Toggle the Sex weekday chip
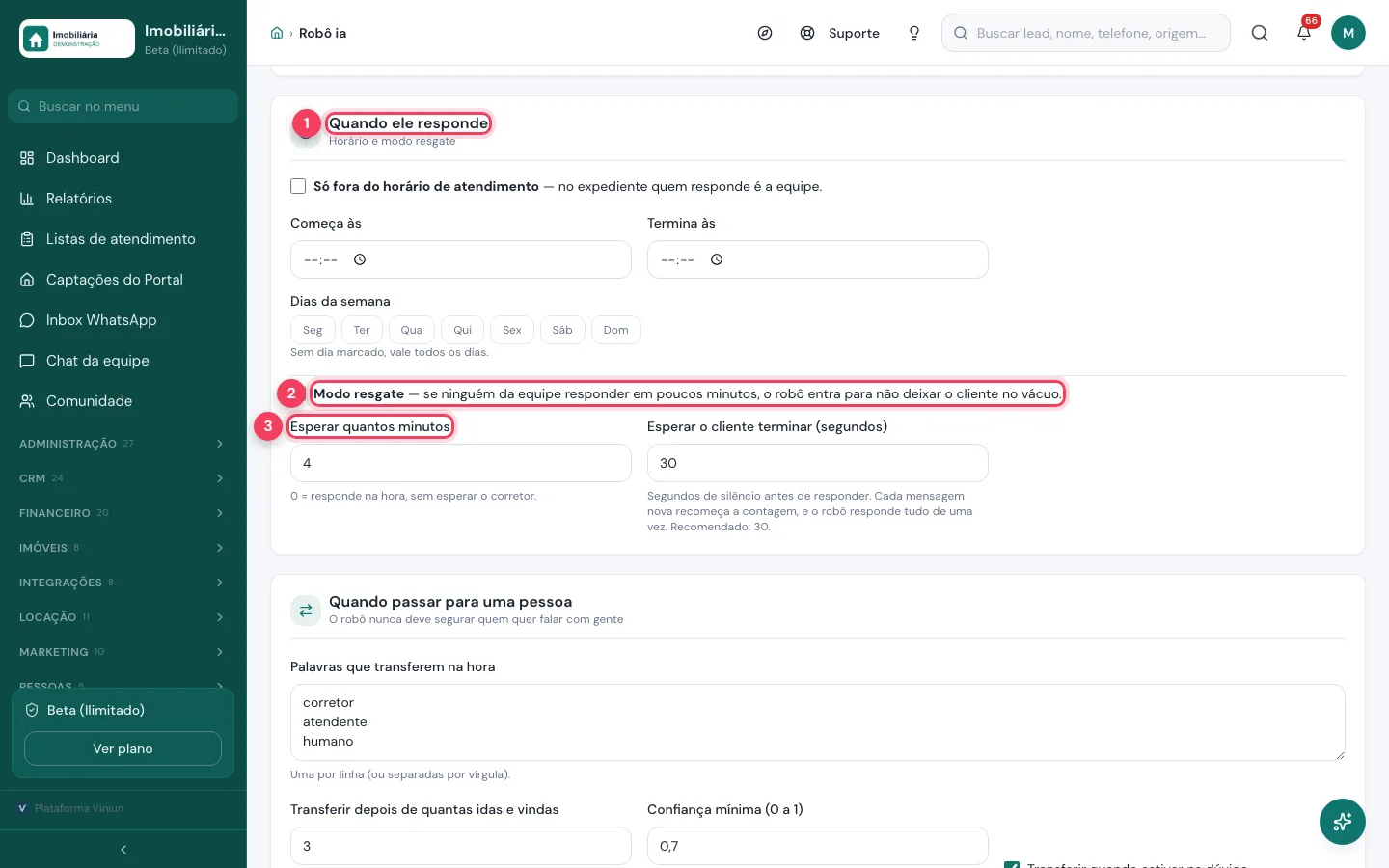Screen dimensions: 1389x868 click(x=512, y=330)
